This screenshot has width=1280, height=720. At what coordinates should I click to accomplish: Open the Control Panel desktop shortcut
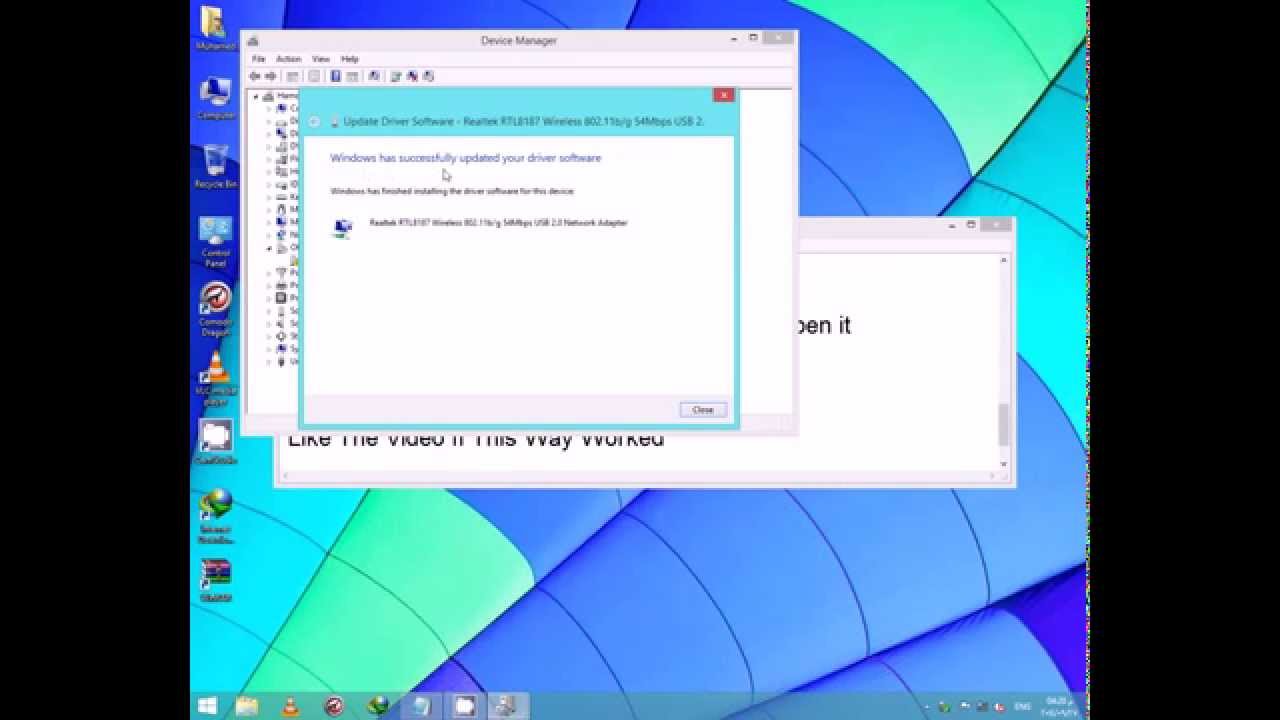click(x=215, y=240)
